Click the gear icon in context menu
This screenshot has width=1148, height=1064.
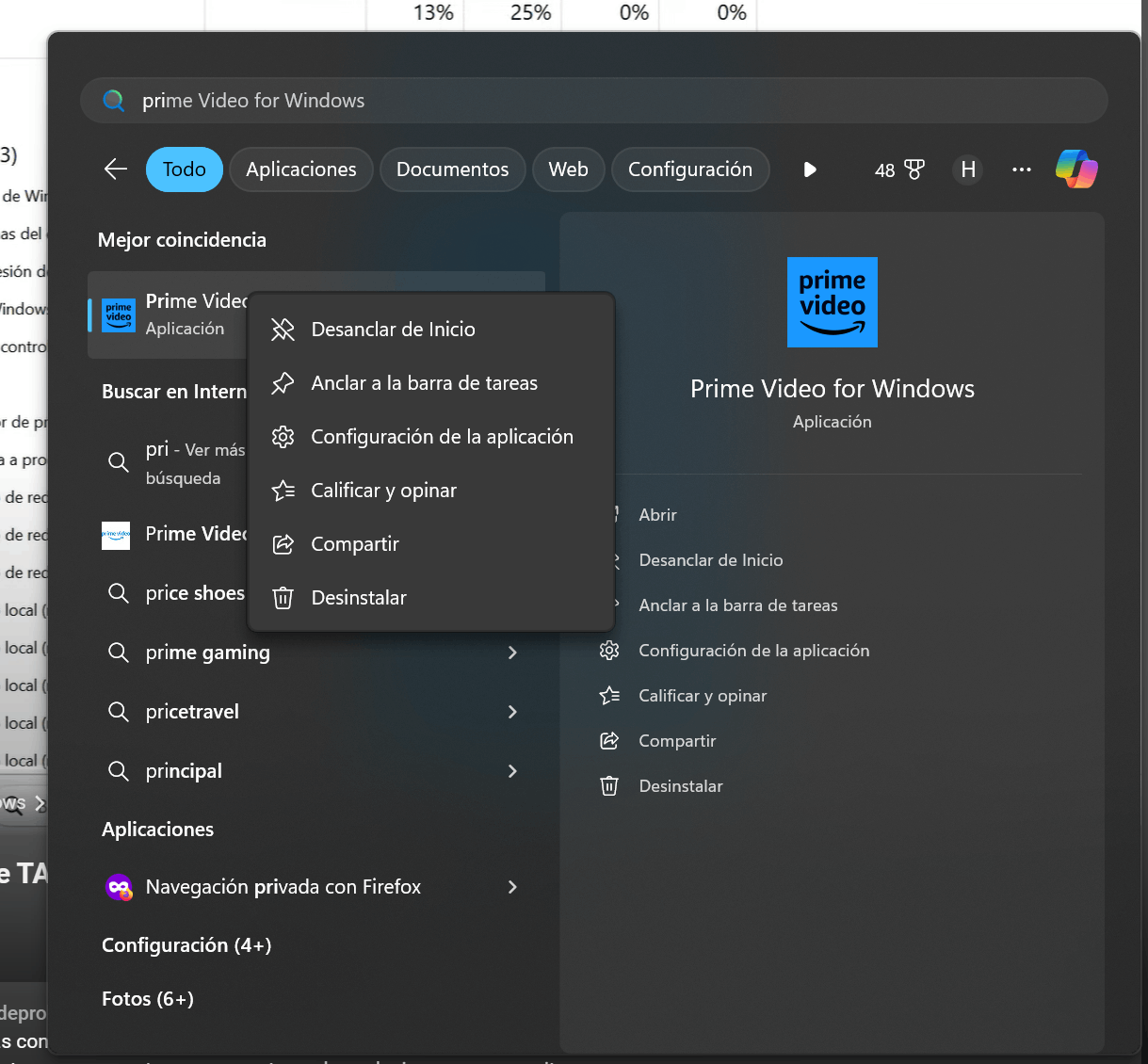[283, 437]
